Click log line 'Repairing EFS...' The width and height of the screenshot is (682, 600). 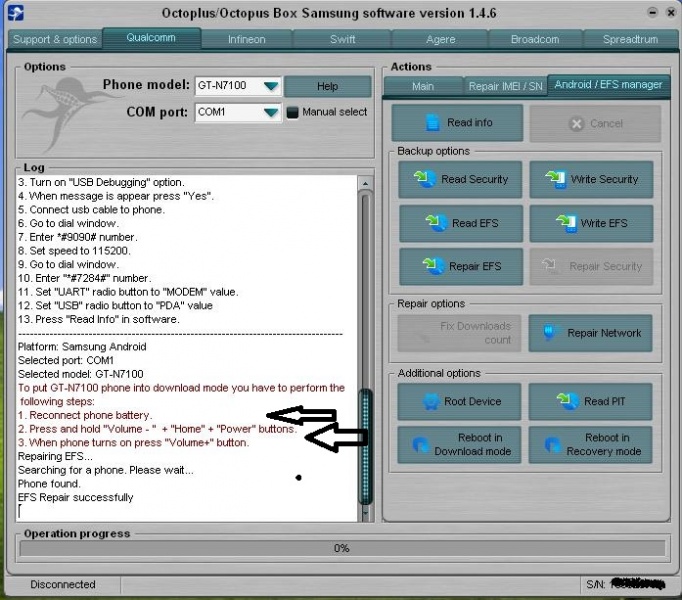(x=55, y=456)
